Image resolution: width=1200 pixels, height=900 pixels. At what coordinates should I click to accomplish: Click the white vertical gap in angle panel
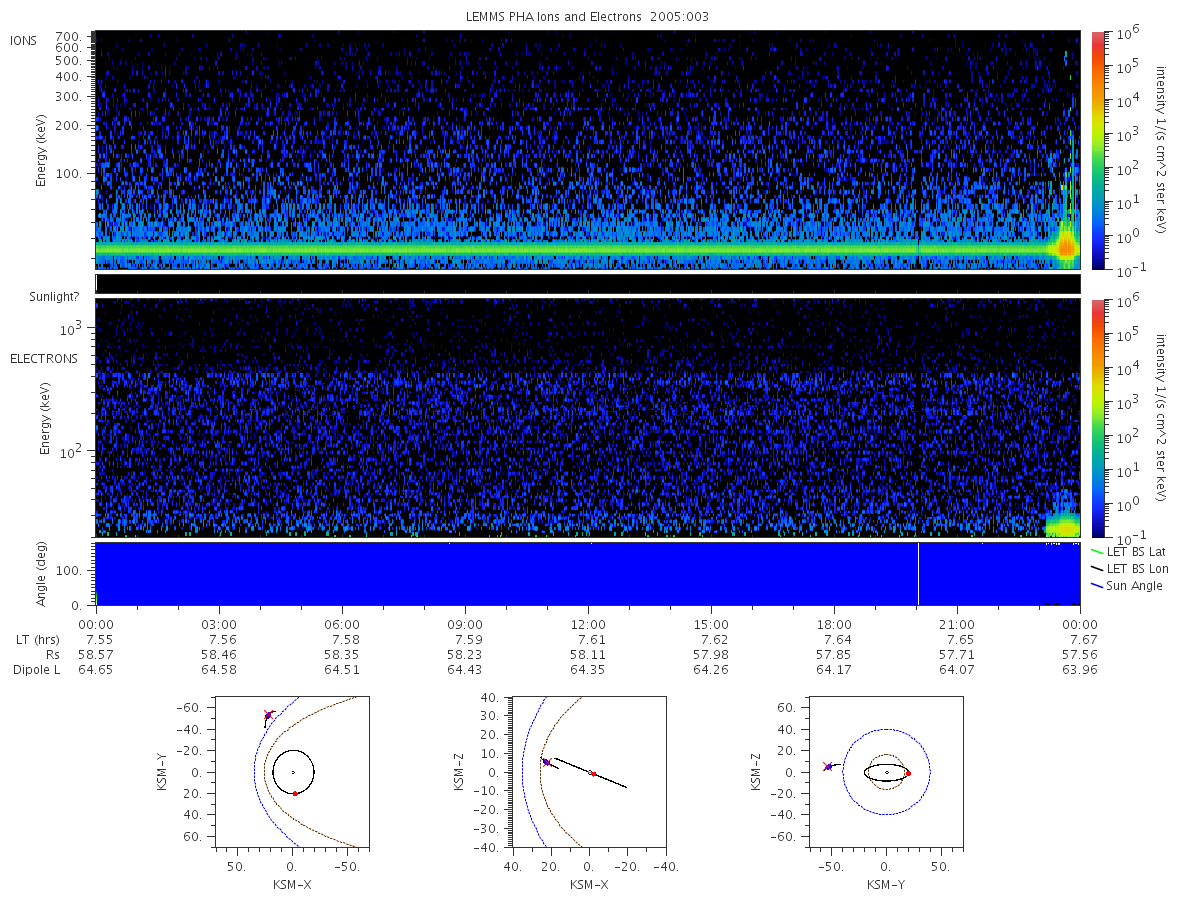tap(918, 574)
